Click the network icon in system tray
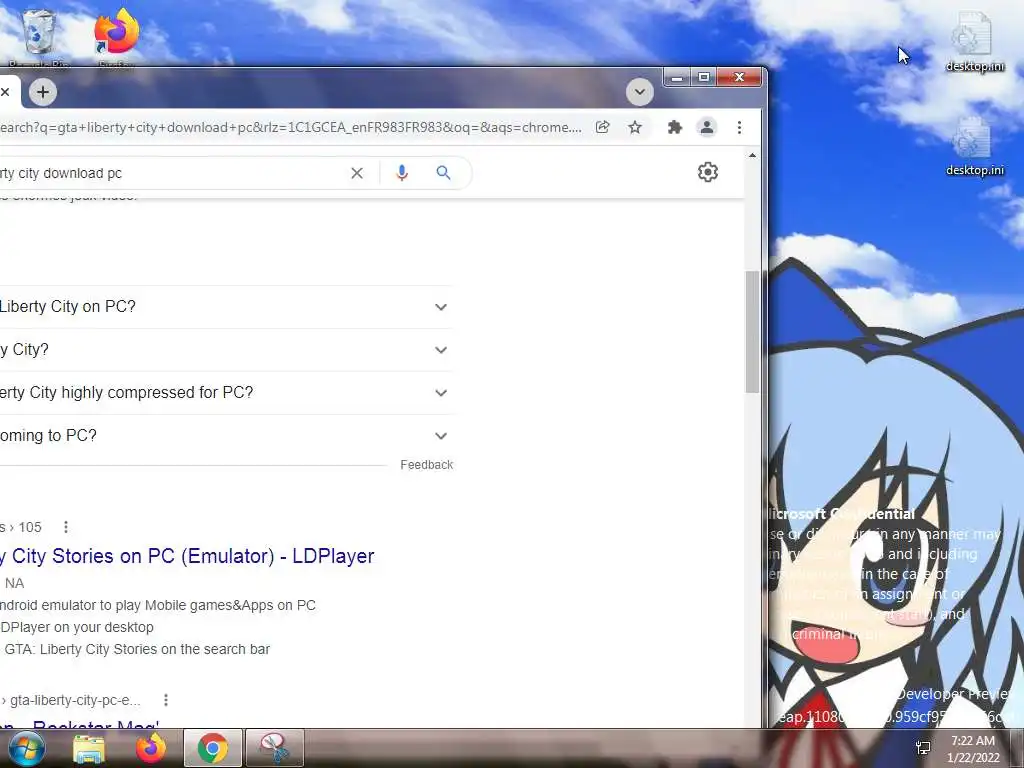1024x768 pixels. 923,748
